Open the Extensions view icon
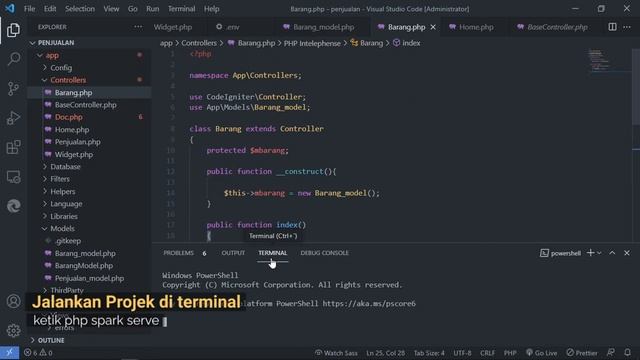The width and height of the screenshot is (640, 360). pos(13,147)
